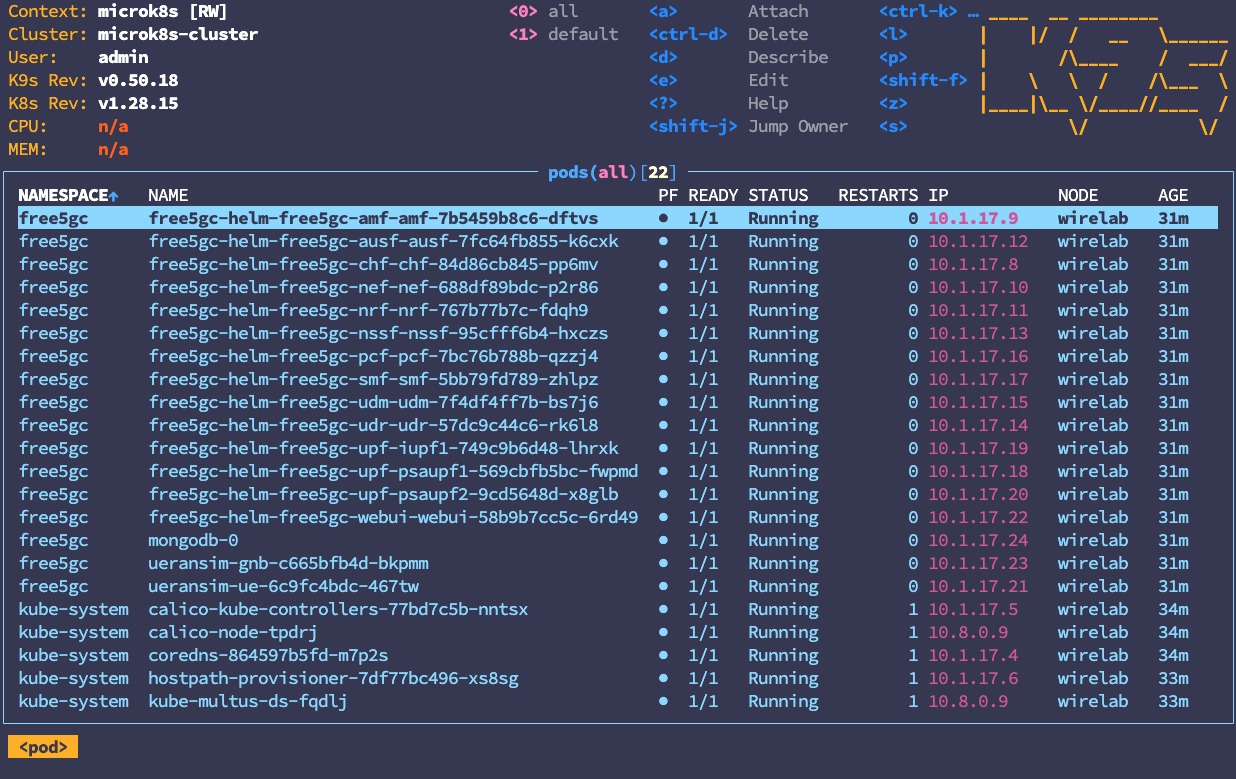Image resolution: width=1236 pixels, height=779 pixels.
Task: Click the PF column header
Action: [x=668, y=195]
